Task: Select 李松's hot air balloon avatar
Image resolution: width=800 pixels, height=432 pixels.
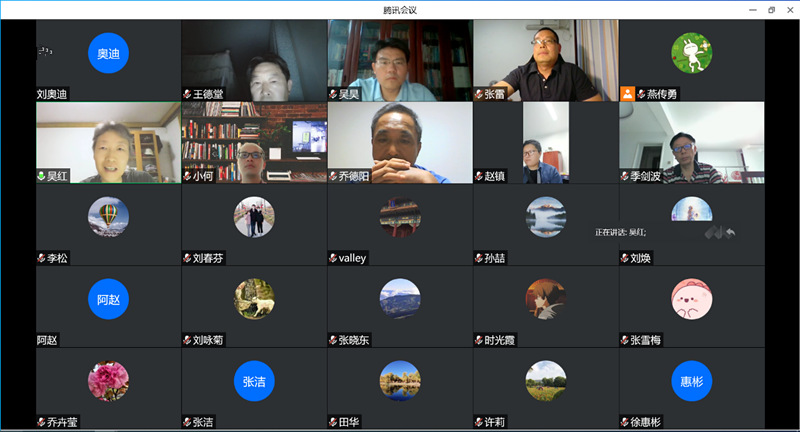Action: click(108, 216)
